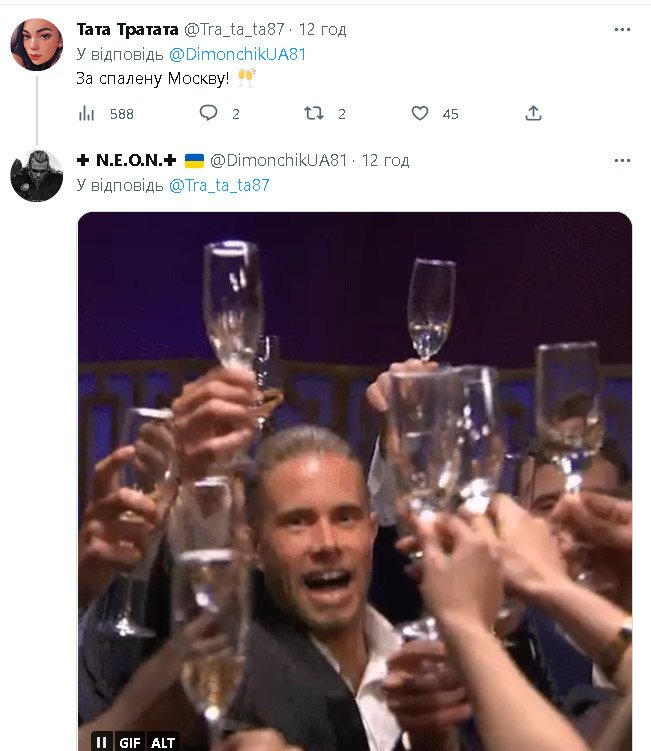Image resolution: width=651 pixels, height=751 pixels.
Task: Share Тата Тратата's tweet via share icon
Action: tap(533, 114)
